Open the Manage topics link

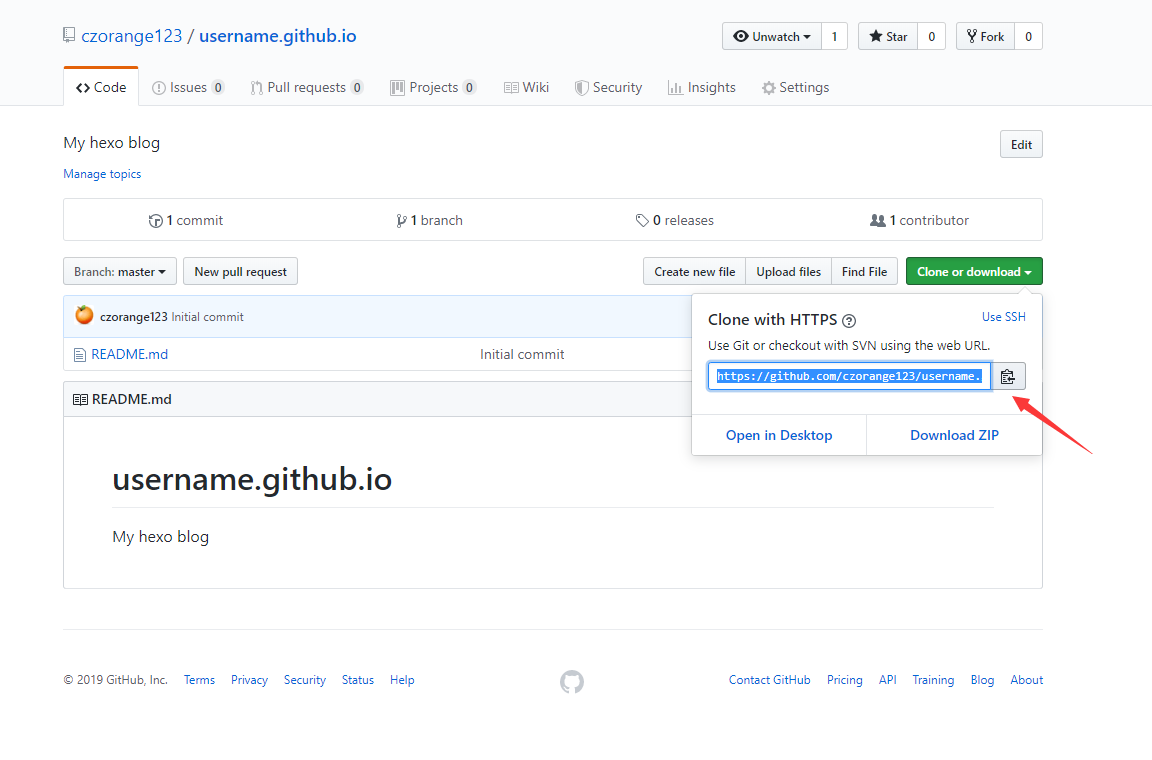tap(102, 174)
